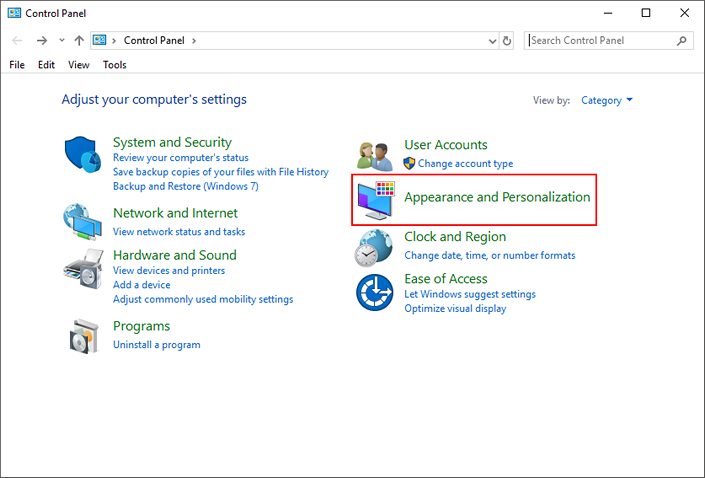This screenshot has width=705, height=478.
Task: Click Change account type link
Action: (465, 164)
